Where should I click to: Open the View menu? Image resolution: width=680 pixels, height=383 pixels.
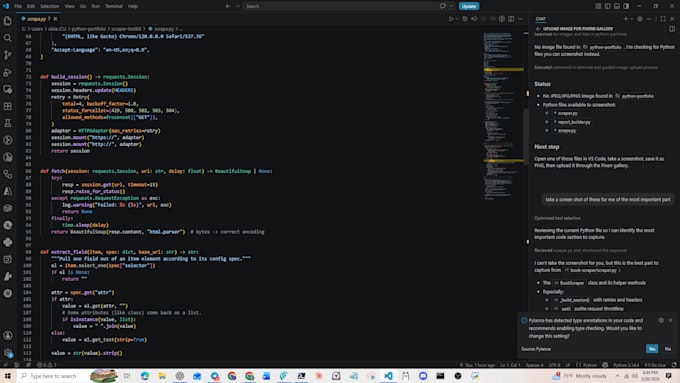coord(69,6)
